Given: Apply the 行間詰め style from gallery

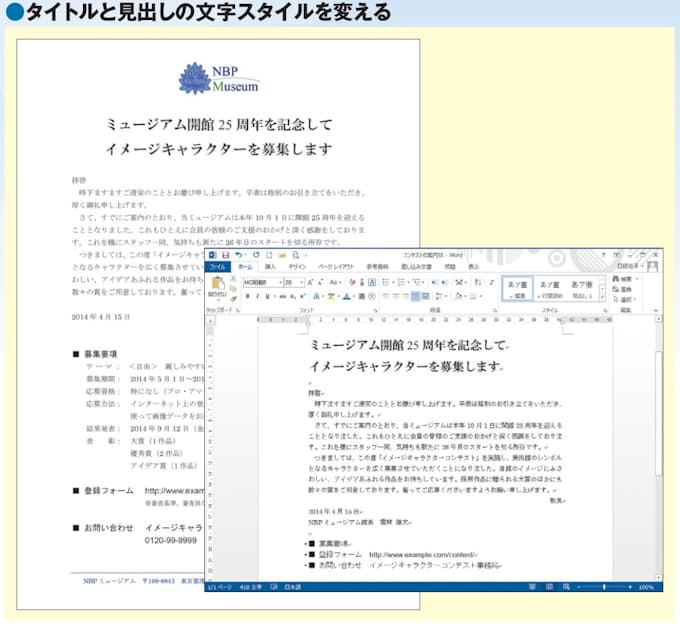Looking at the screenshot, I should (550, 289).
